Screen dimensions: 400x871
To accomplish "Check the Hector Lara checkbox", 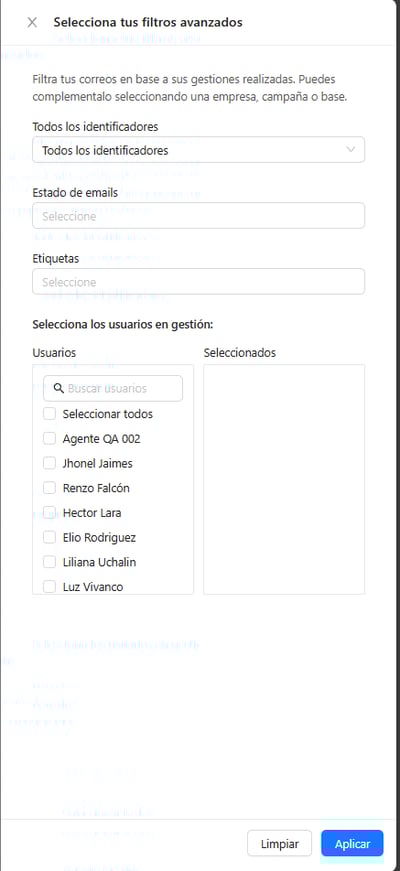I will point(49,513).
